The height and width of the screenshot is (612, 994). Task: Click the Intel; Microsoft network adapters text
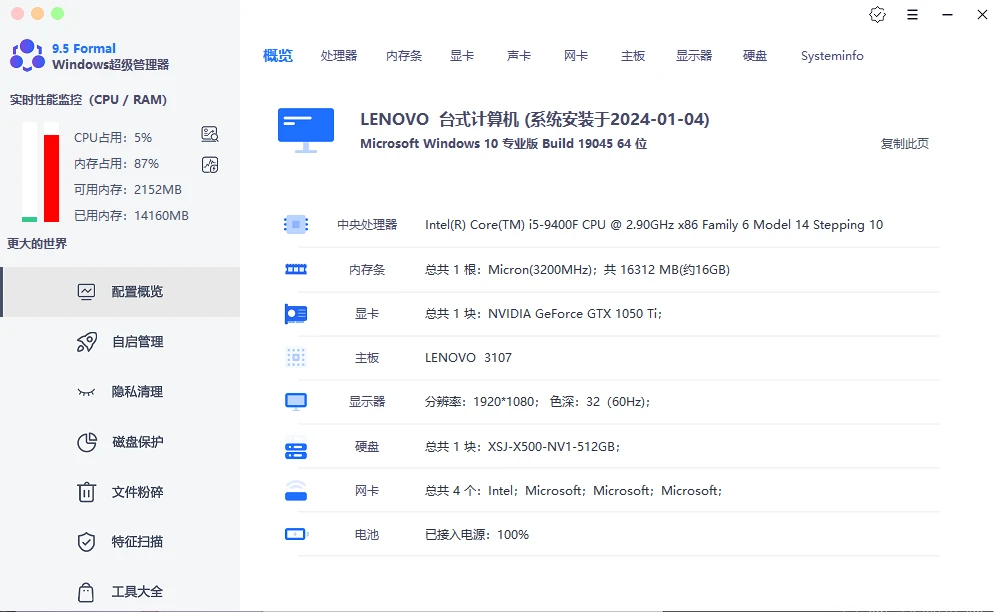click(x=573, y=490)
